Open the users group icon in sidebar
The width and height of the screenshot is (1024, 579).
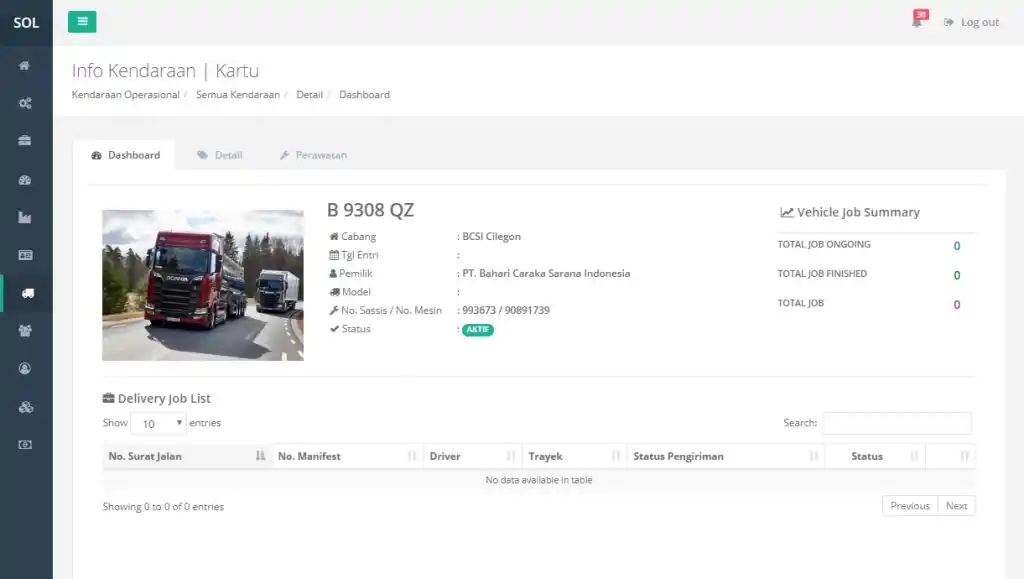click(25, 331)
